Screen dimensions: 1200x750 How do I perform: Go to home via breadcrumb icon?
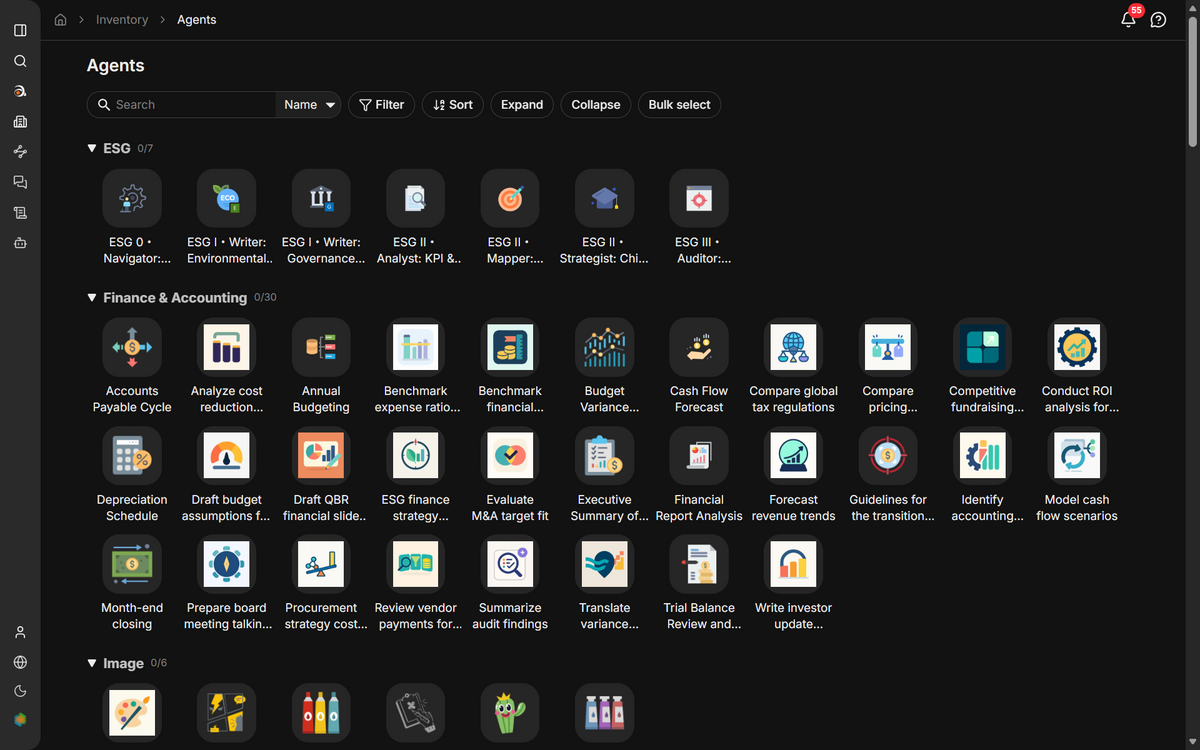click(60, 19)
